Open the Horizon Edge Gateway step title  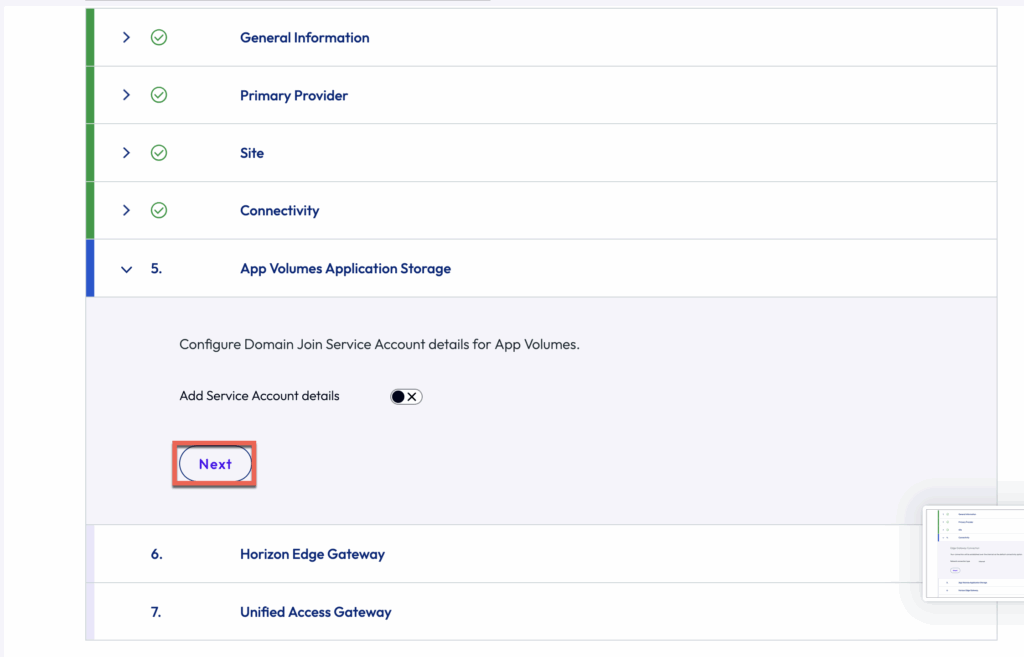(312, 554)
